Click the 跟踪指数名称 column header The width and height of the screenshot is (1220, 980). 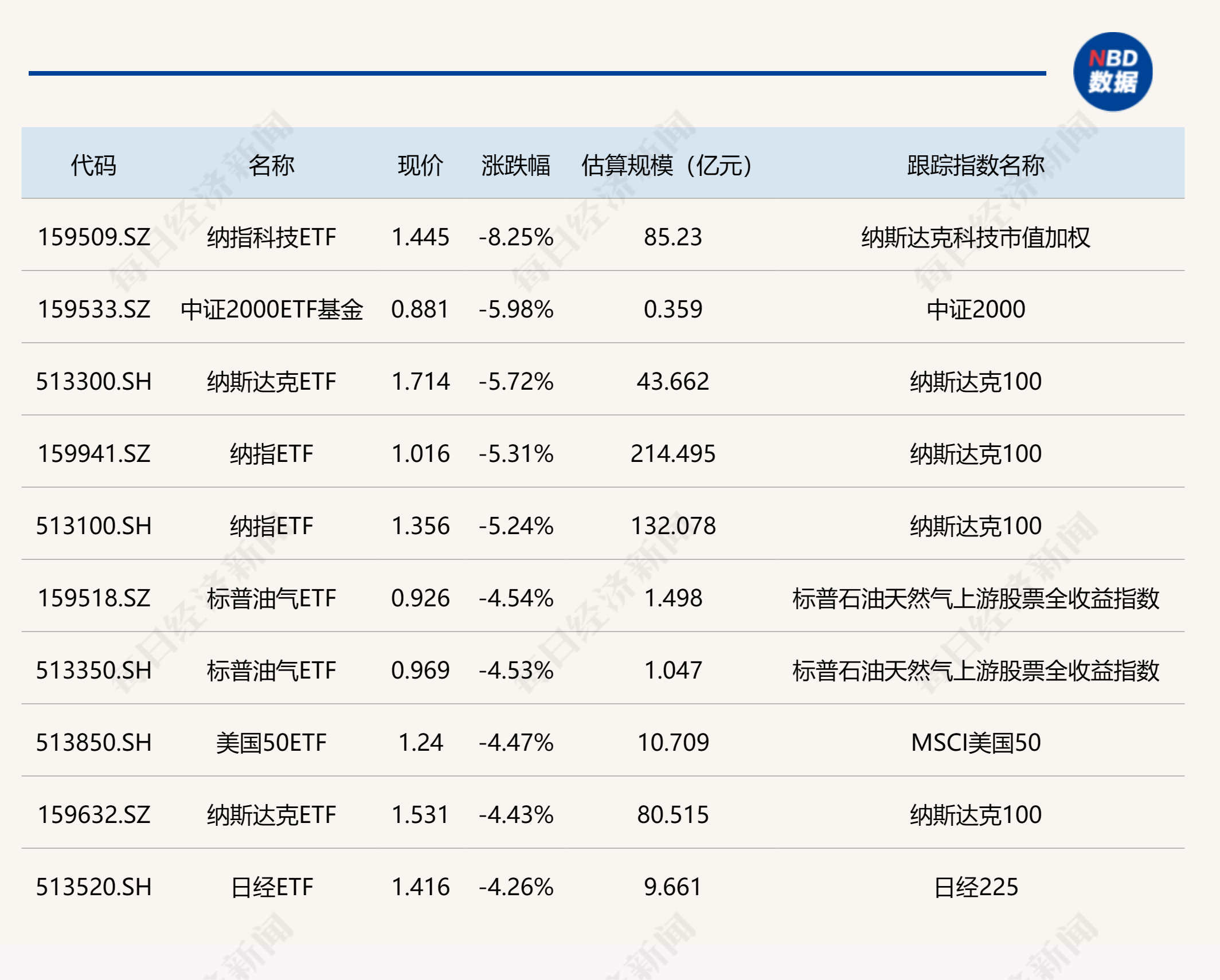[x=975, y=165]
